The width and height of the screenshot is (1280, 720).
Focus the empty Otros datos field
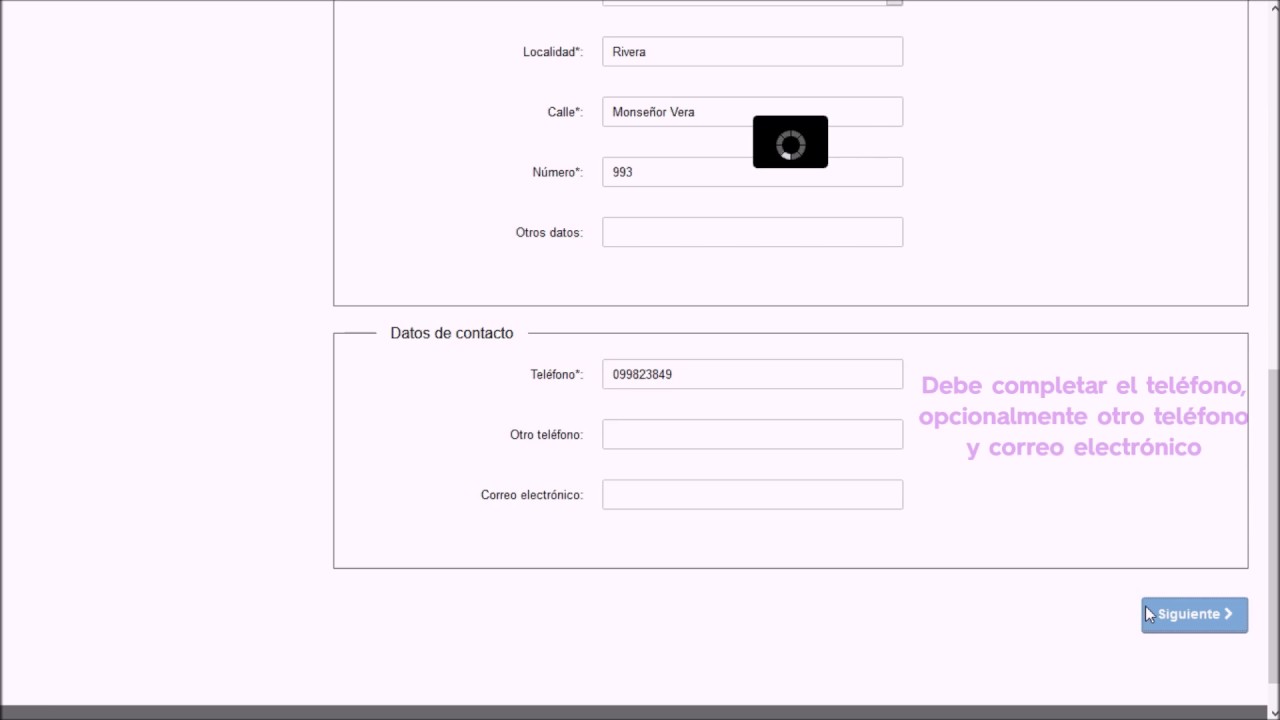tap(752, 232)
